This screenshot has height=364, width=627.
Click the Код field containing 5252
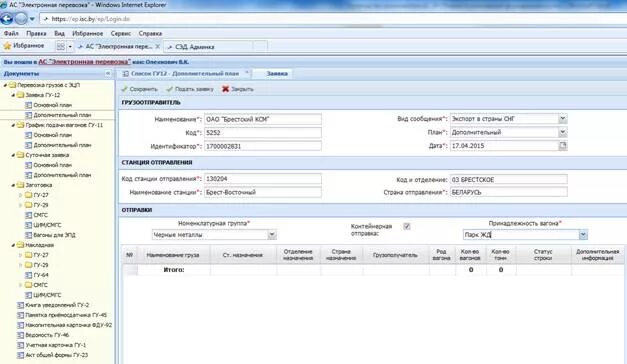point(263,133)
